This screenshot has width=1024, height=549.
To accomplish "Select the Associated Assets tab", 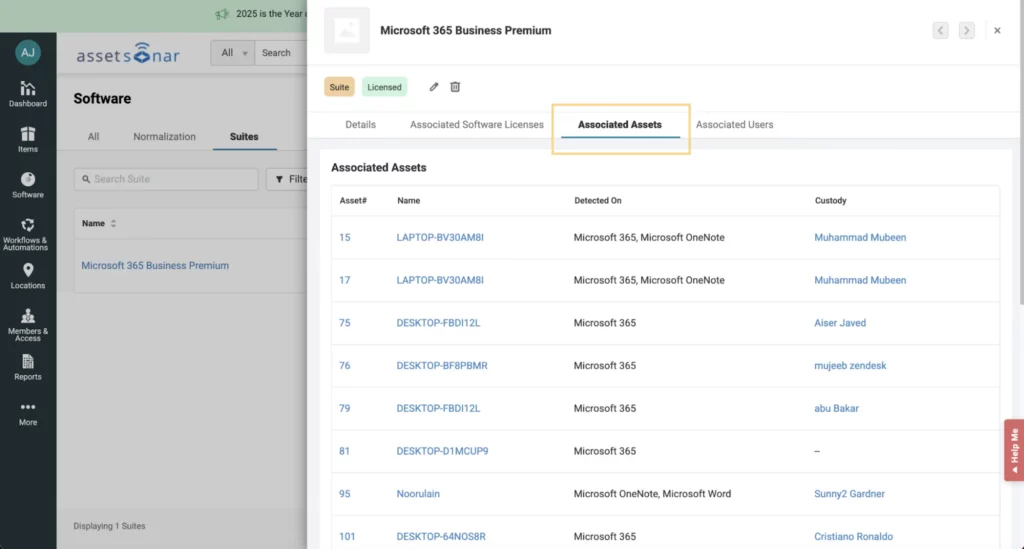I will 620,125.
